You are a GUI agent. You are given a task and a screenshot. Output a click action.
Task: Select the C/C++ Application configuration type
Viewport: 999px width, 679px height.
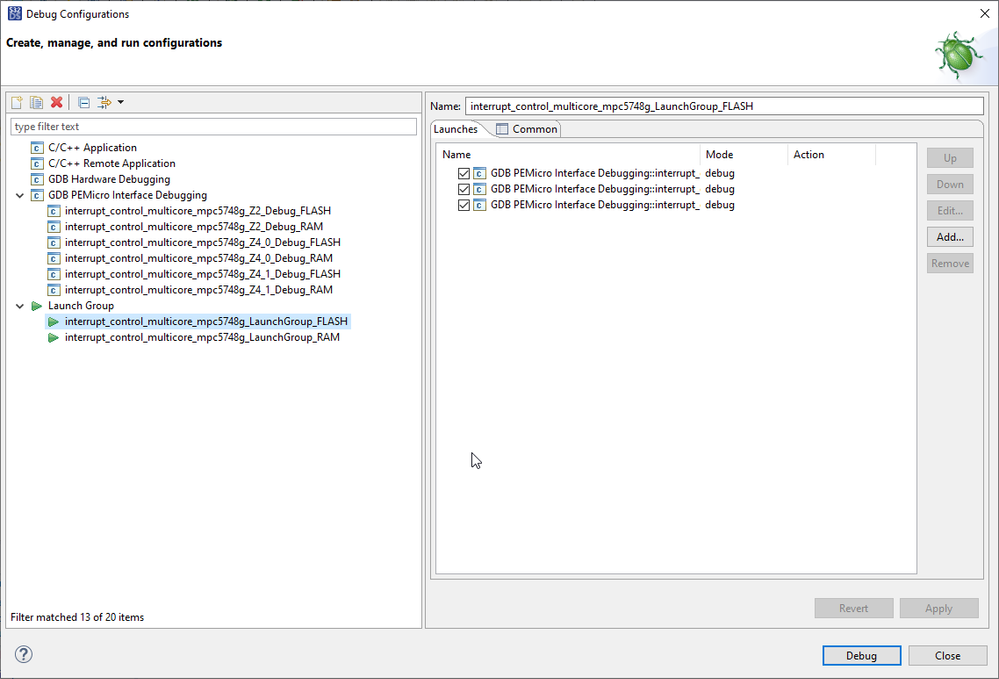[x=92, y=147]
